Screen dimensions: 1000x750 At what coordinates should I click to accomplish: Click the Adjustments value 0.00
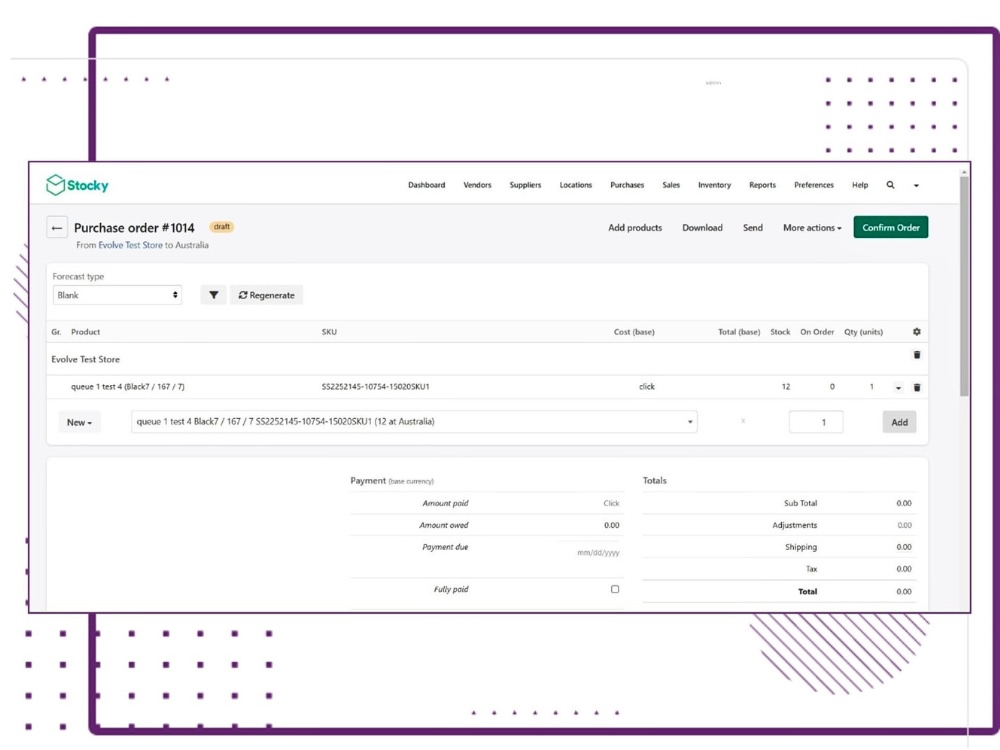click(x=904, y=526)
